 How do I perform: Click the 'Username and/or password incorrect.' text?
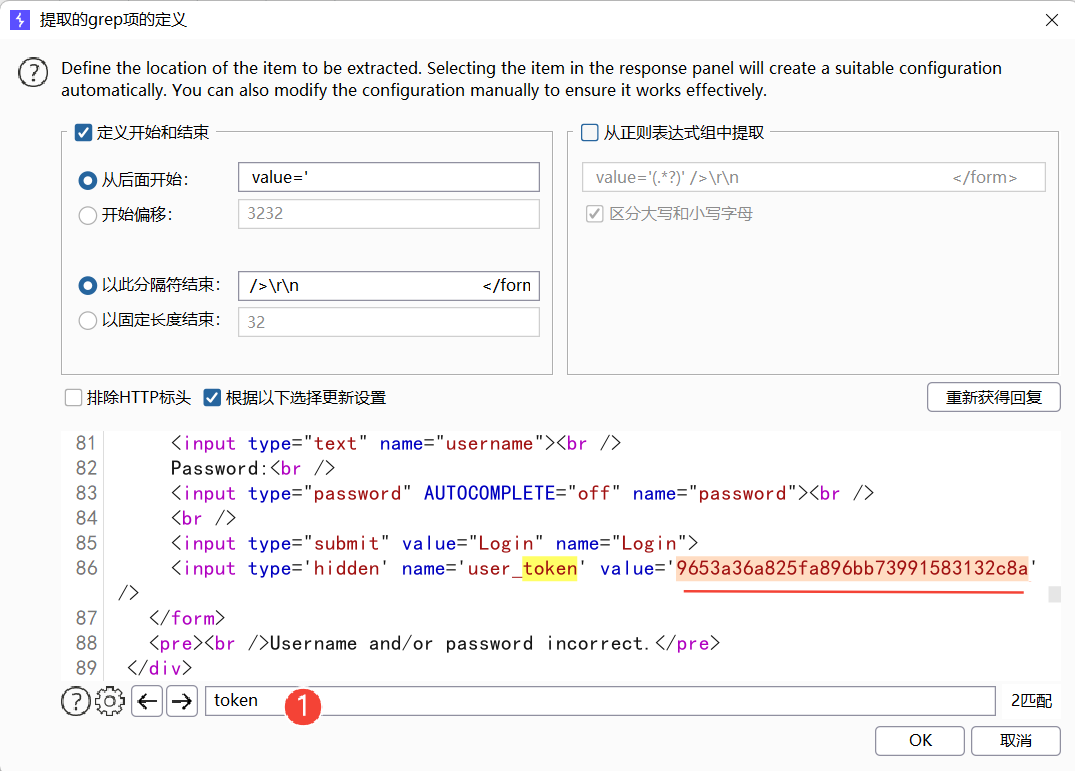[x=459, y=644]
